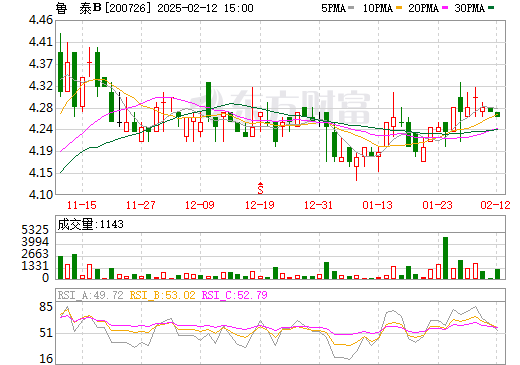
Task: Click the dark green 30PMA legend swatch
Action: (491, 8)
